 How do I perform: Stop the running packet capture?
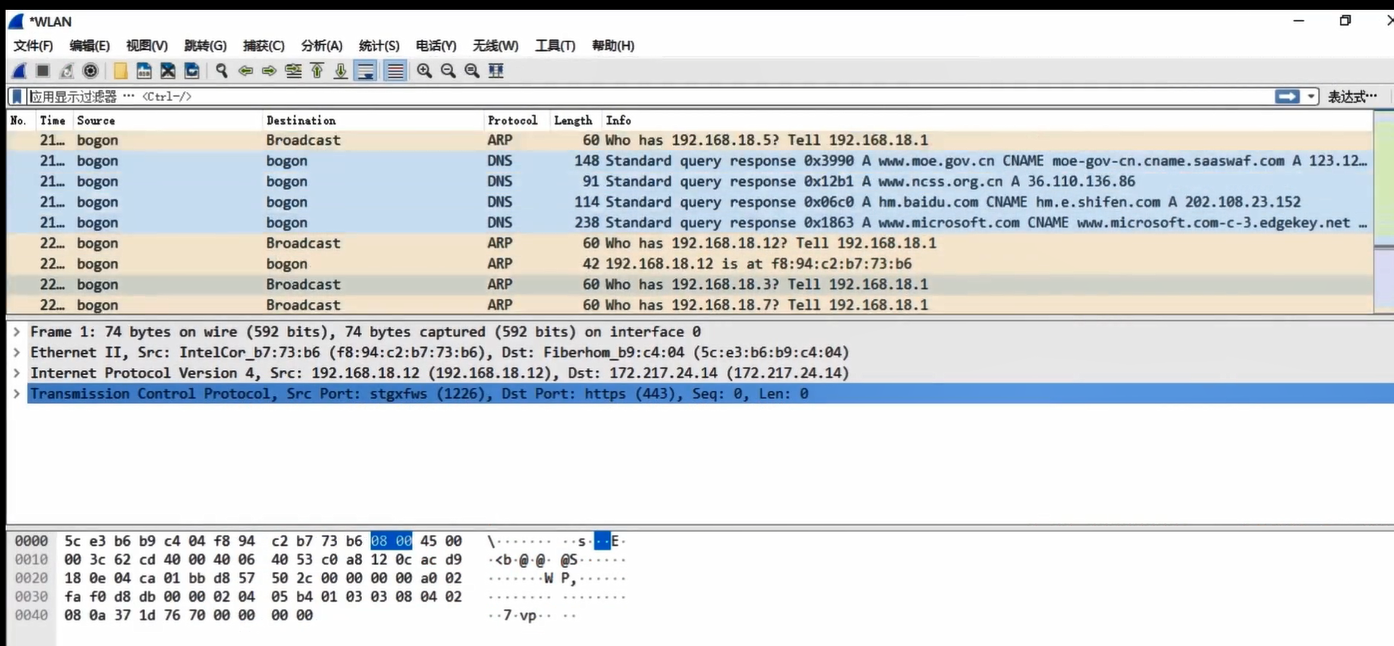43,71
